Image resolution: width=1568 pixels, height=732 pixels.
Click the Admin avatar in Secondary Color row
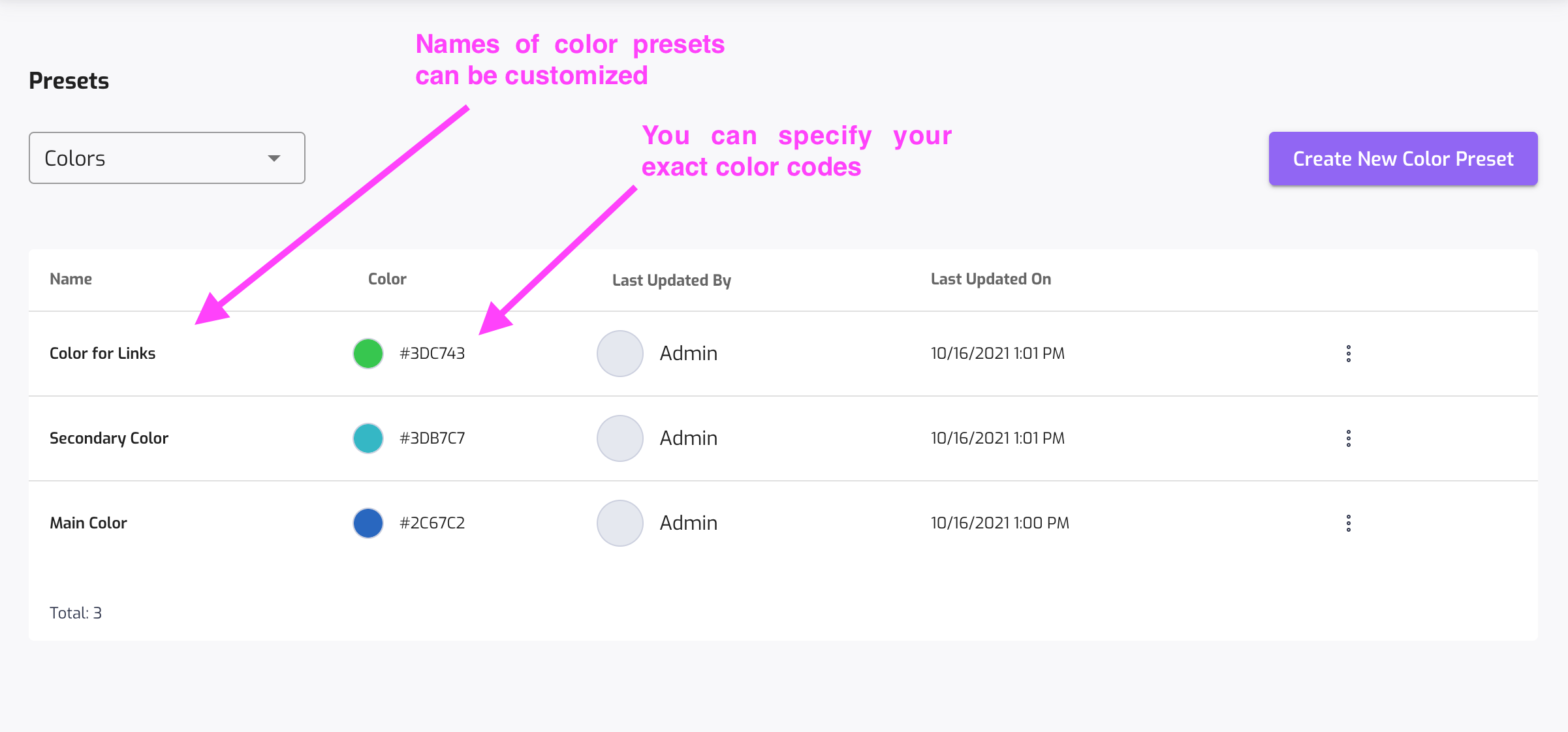pos(620,438)
